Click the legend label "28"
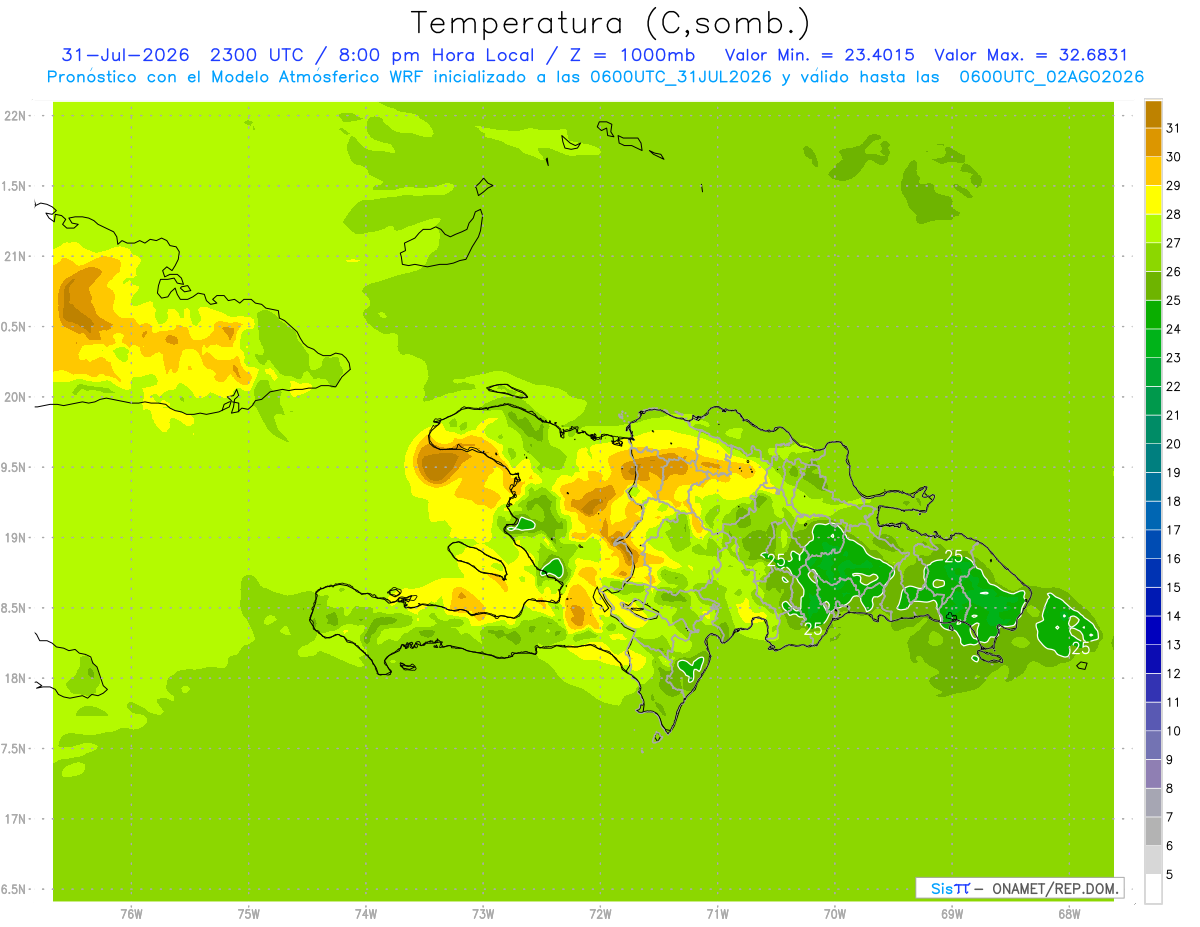The height and width of the screenshot is (927, 1200). click(1173, 214)
